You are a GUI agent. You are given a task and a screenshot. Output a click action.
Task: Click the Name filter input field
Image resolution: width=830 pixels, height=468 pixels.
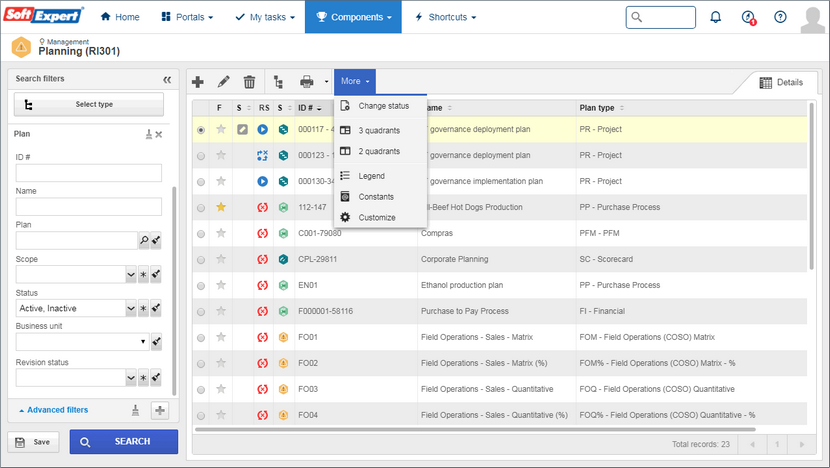coord(88,207)
